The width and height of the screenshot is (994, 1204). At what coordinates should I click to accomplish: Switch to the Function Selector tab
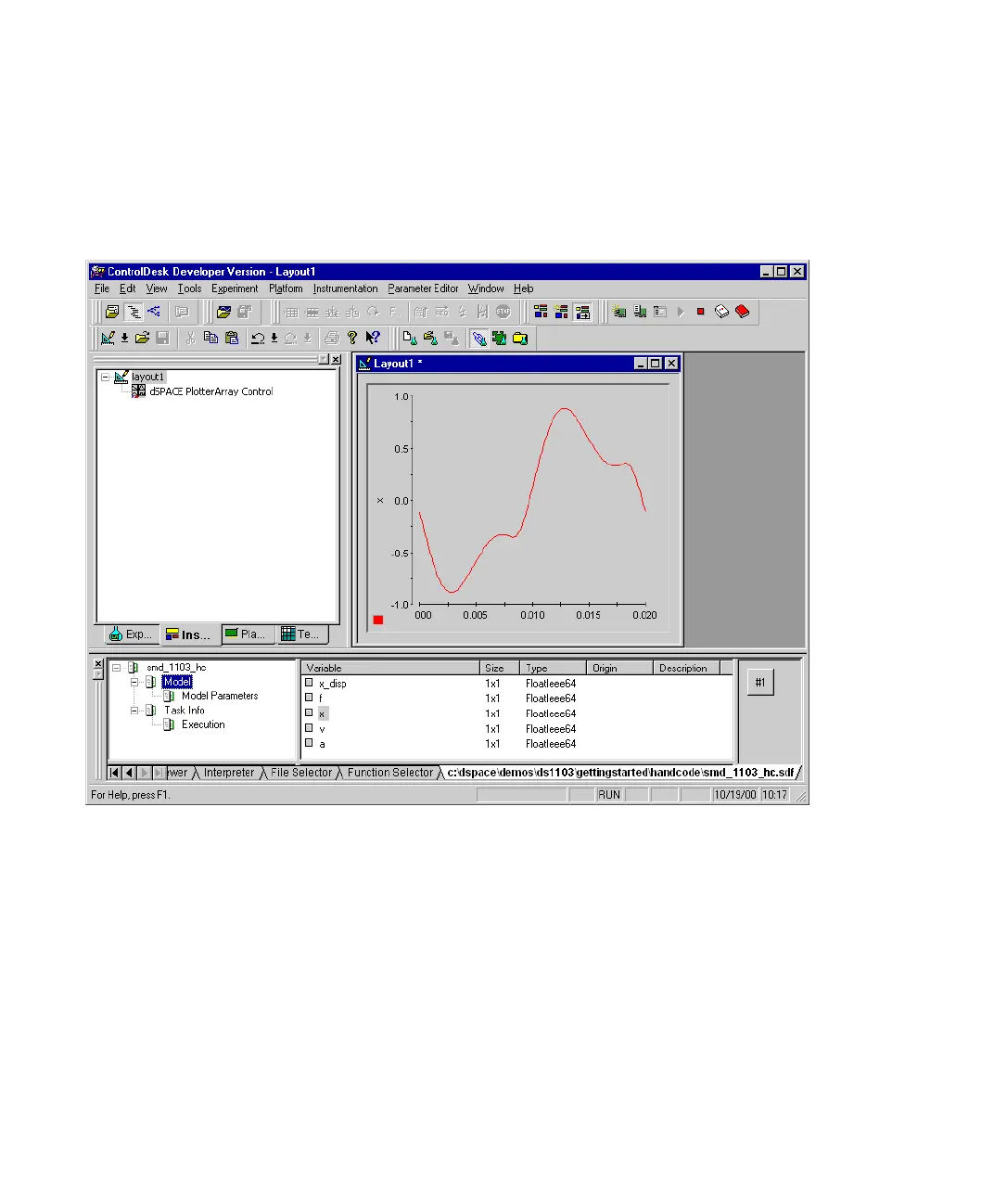point(389,773)
